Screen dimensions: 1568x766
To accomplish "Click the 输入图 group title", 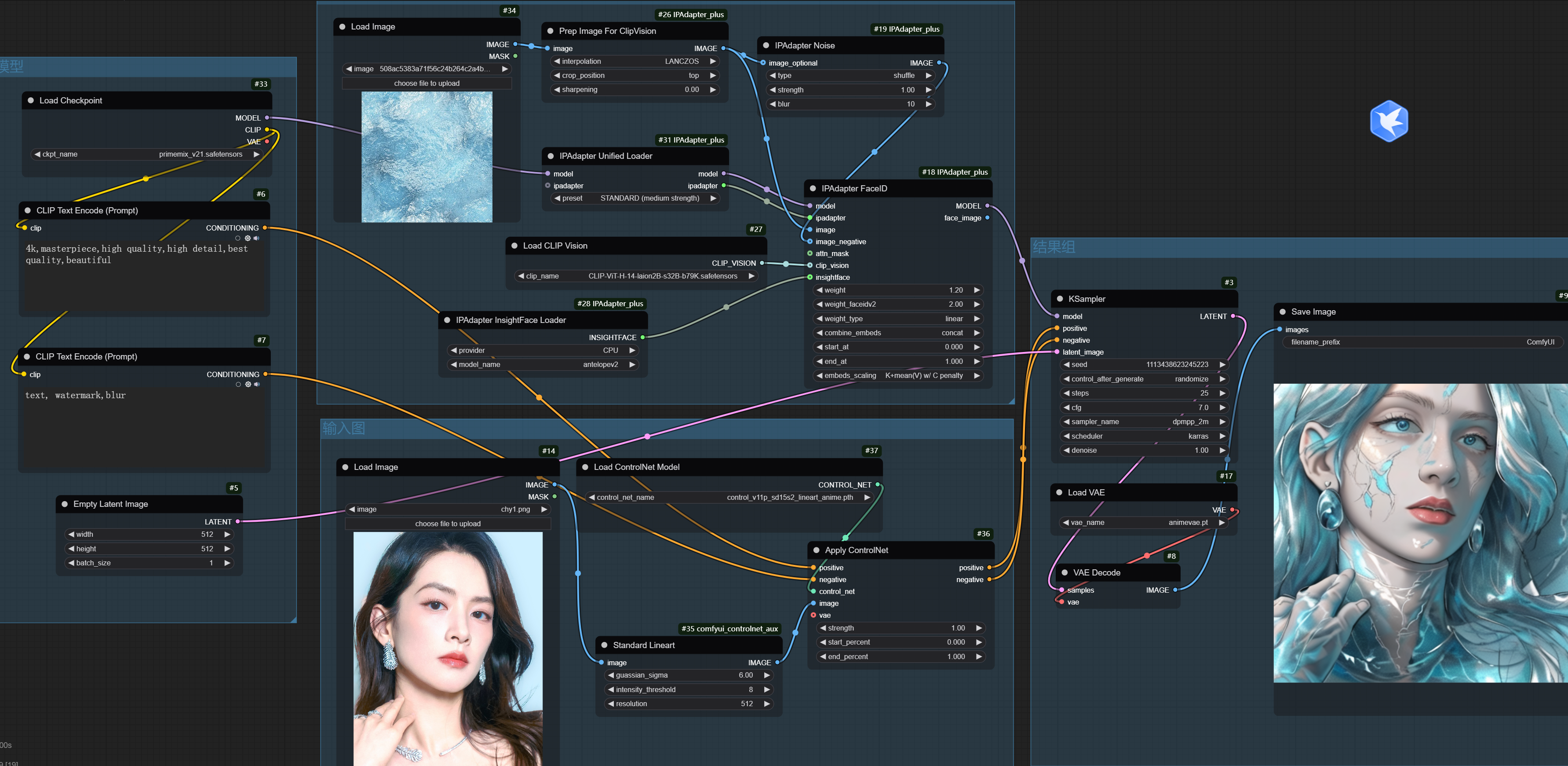I will pyautogui.click(x=344, y=429).
